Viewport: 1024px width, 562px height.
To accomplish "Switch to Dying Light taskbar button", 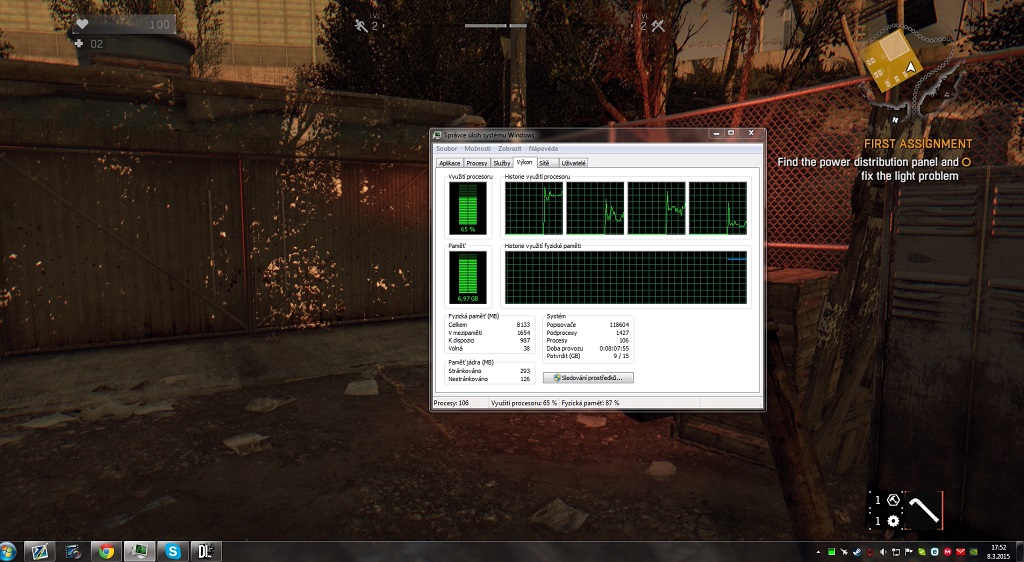I will click(206, 552).
